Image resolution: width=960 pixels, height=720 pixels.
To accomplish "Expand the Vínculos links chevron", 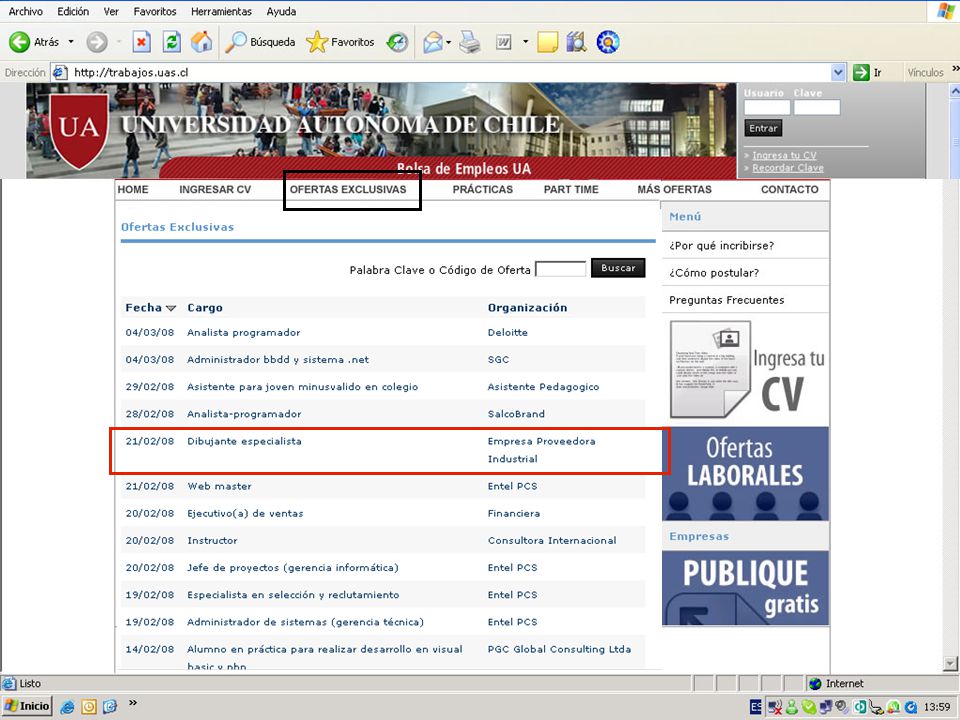I will pyautogui.click(x=955, y=69).
